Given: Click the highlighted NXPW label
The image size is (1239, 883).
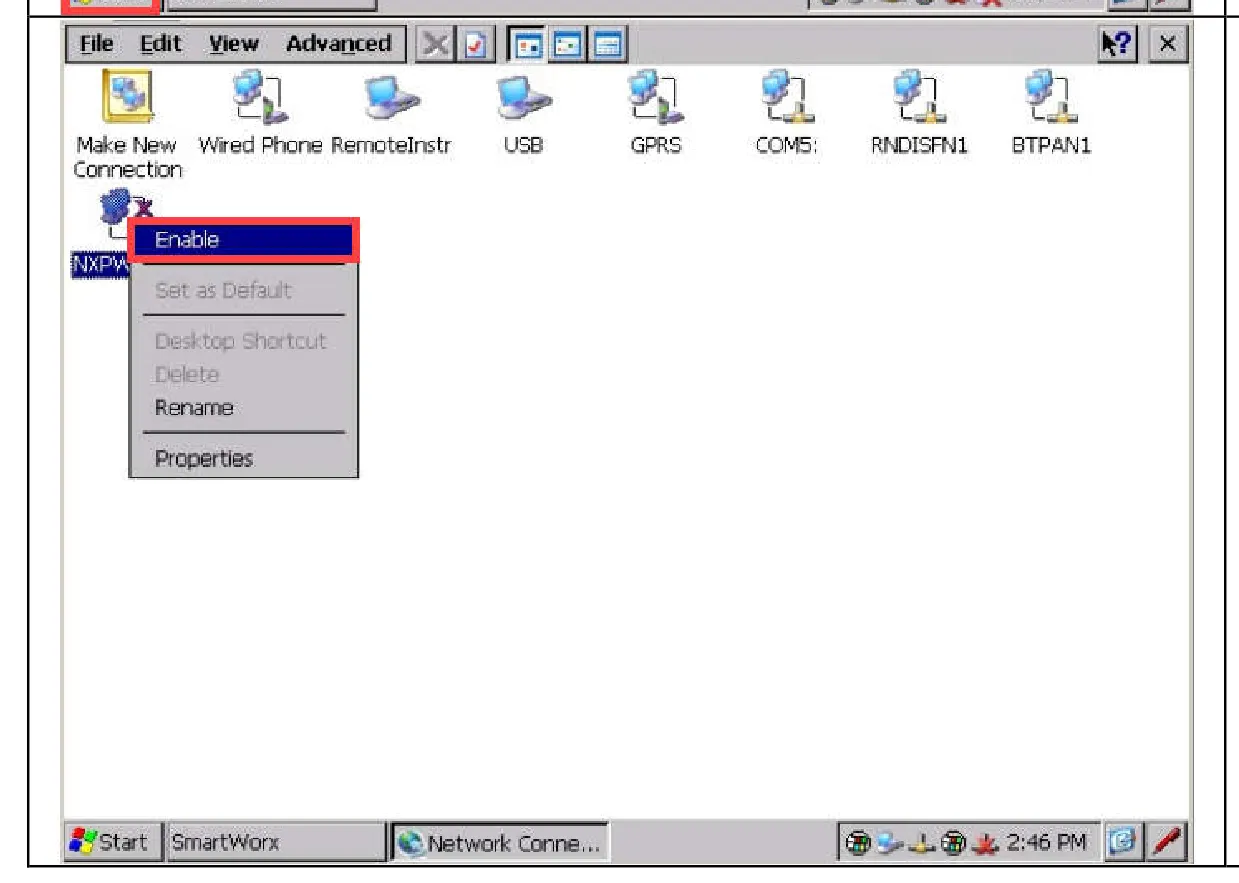Looking at the screenshot, I should tap(101, 264).
